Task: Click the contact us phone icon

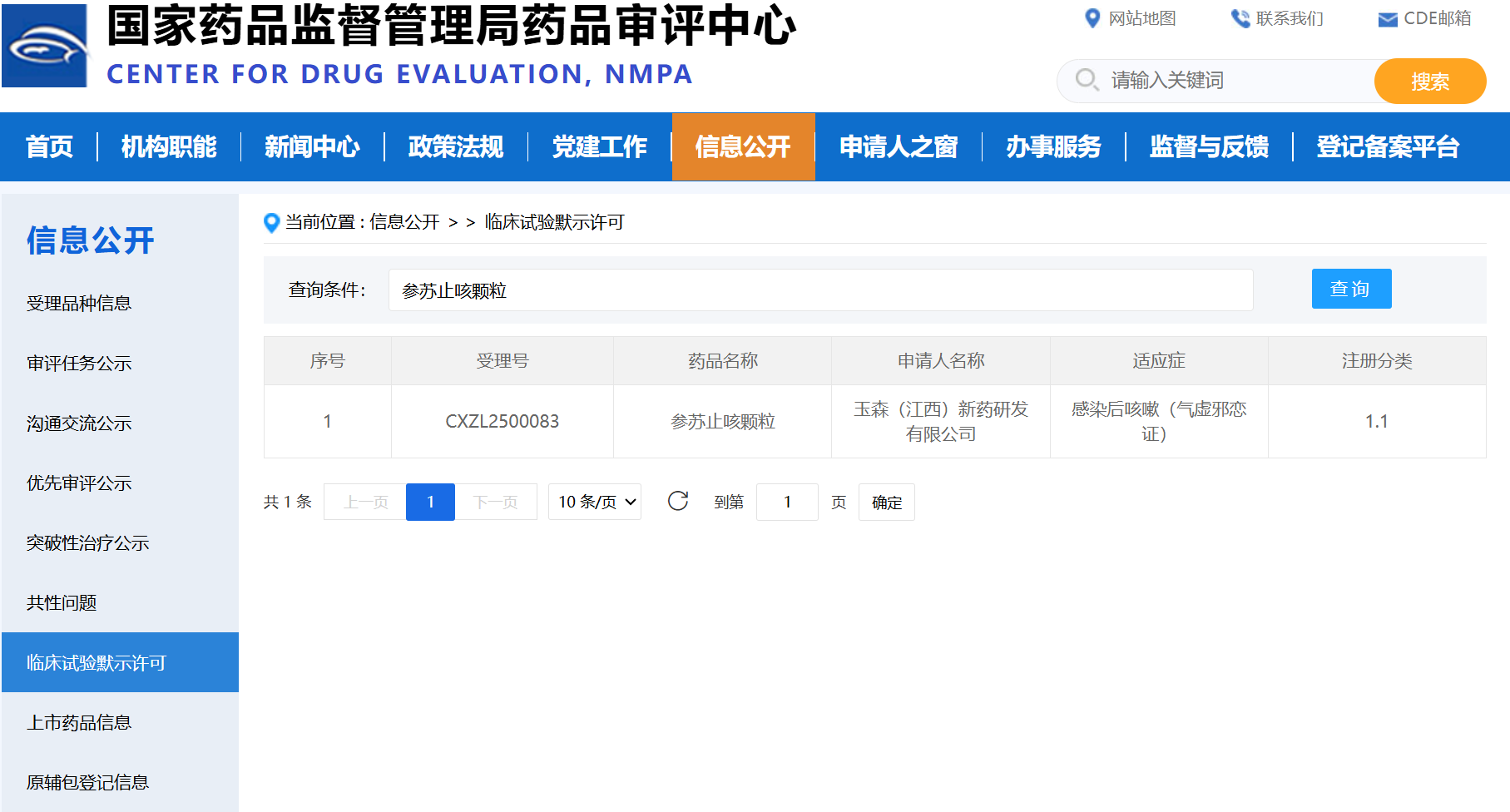Action: tap(1240, 18)
